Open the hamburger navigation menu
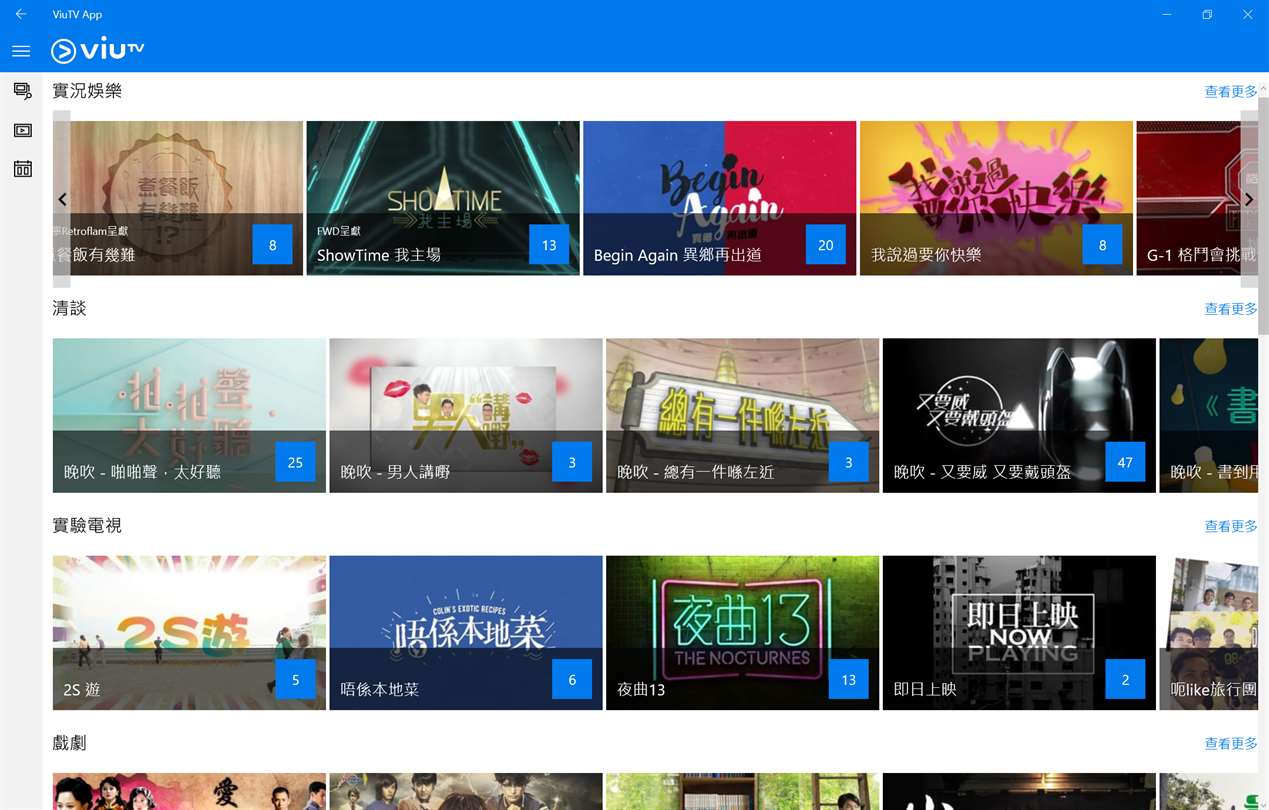The width and height of the screenshot is (1269, 810). pyautogui.click(x=21, y=51)
